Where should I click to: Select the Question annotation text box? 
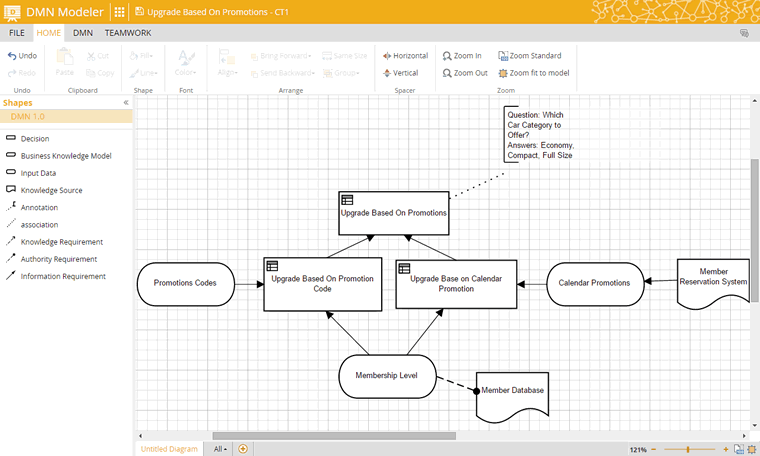(x=540, y=135)
